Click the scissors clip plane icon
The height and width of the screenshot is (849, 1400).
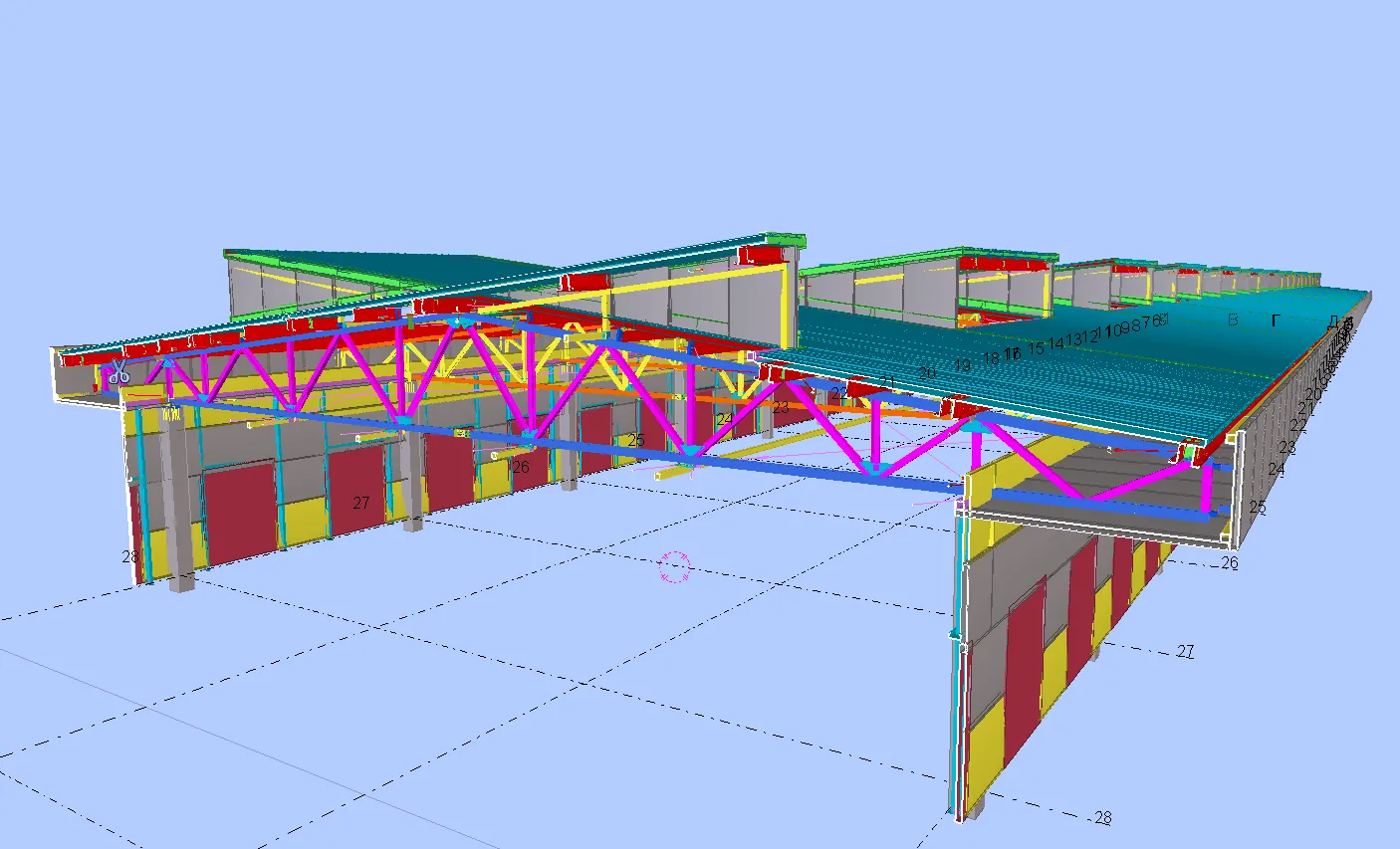click(x=118, y=372)
